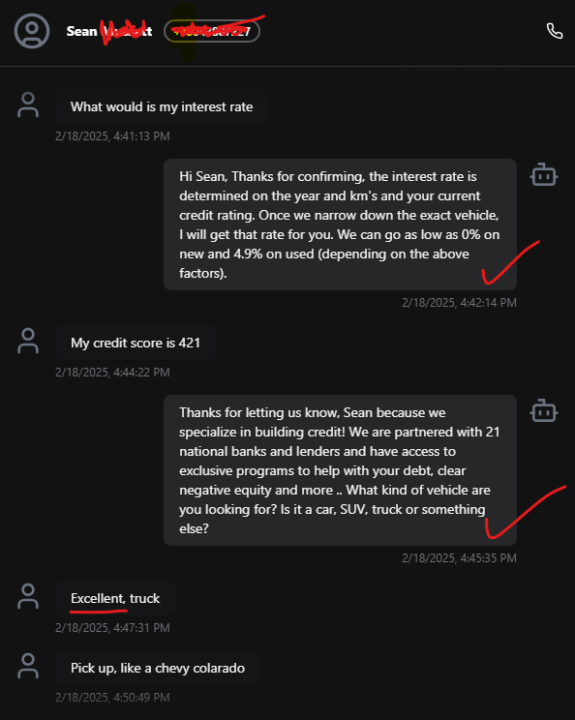Click the contact name Sean in the header
This screenshot has width=575, height=720.
coord(81,31)
